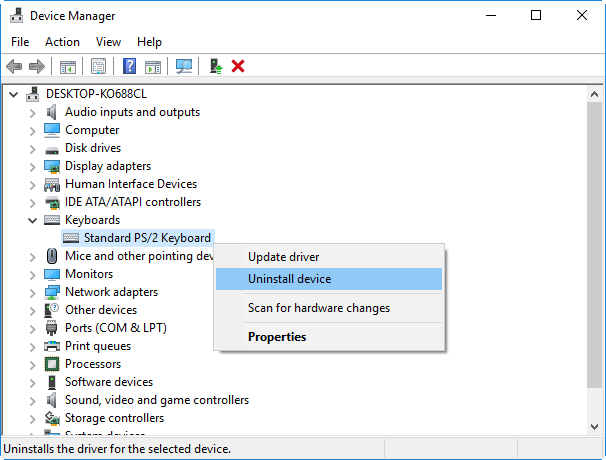Choose Uninstall device from context menu
Screen dimensions: 606x460
pos(290,279)
